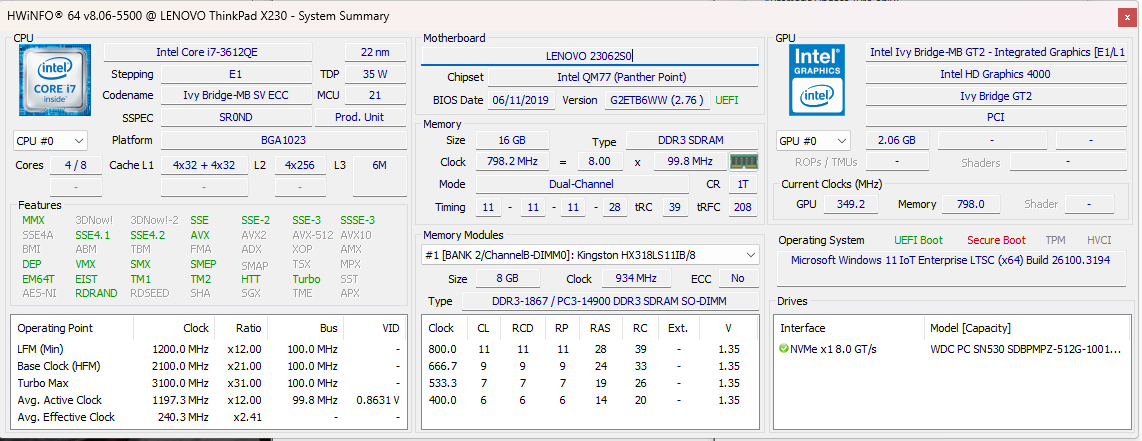Click the SSPEC SR0ND value

(x=235, y=117)
